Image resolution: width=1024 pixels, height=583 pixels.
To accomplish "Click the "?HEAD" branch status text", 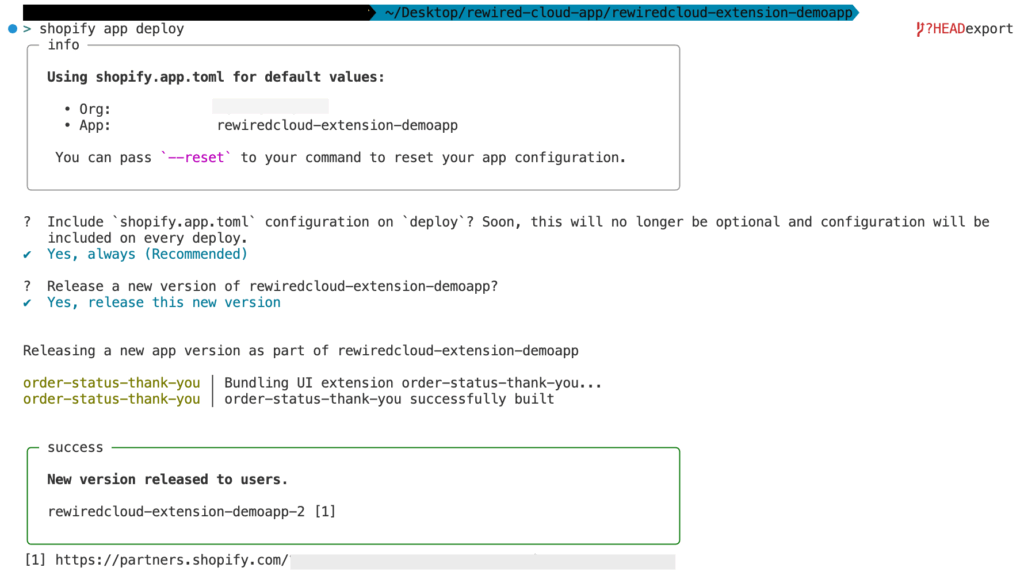I will coord(945,29).
